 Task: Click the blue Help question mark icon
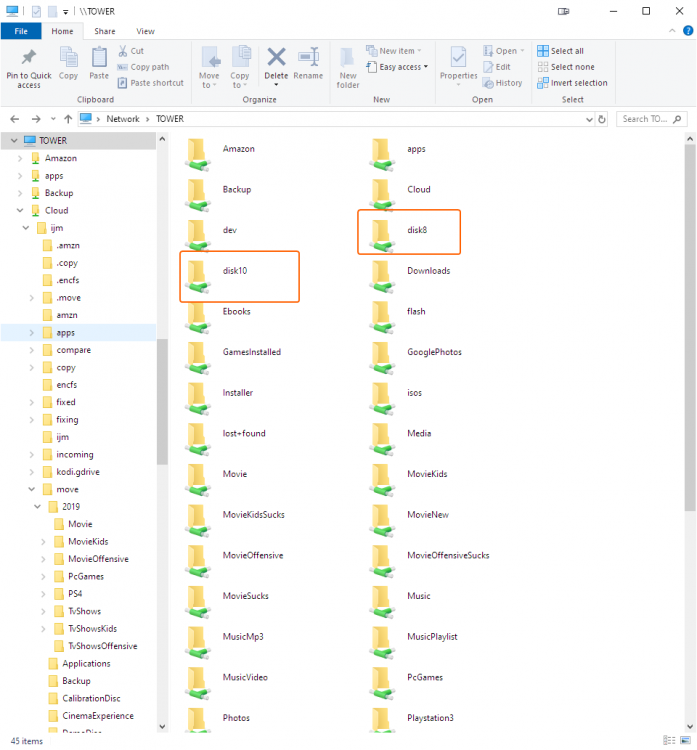(x=688, y=31)
